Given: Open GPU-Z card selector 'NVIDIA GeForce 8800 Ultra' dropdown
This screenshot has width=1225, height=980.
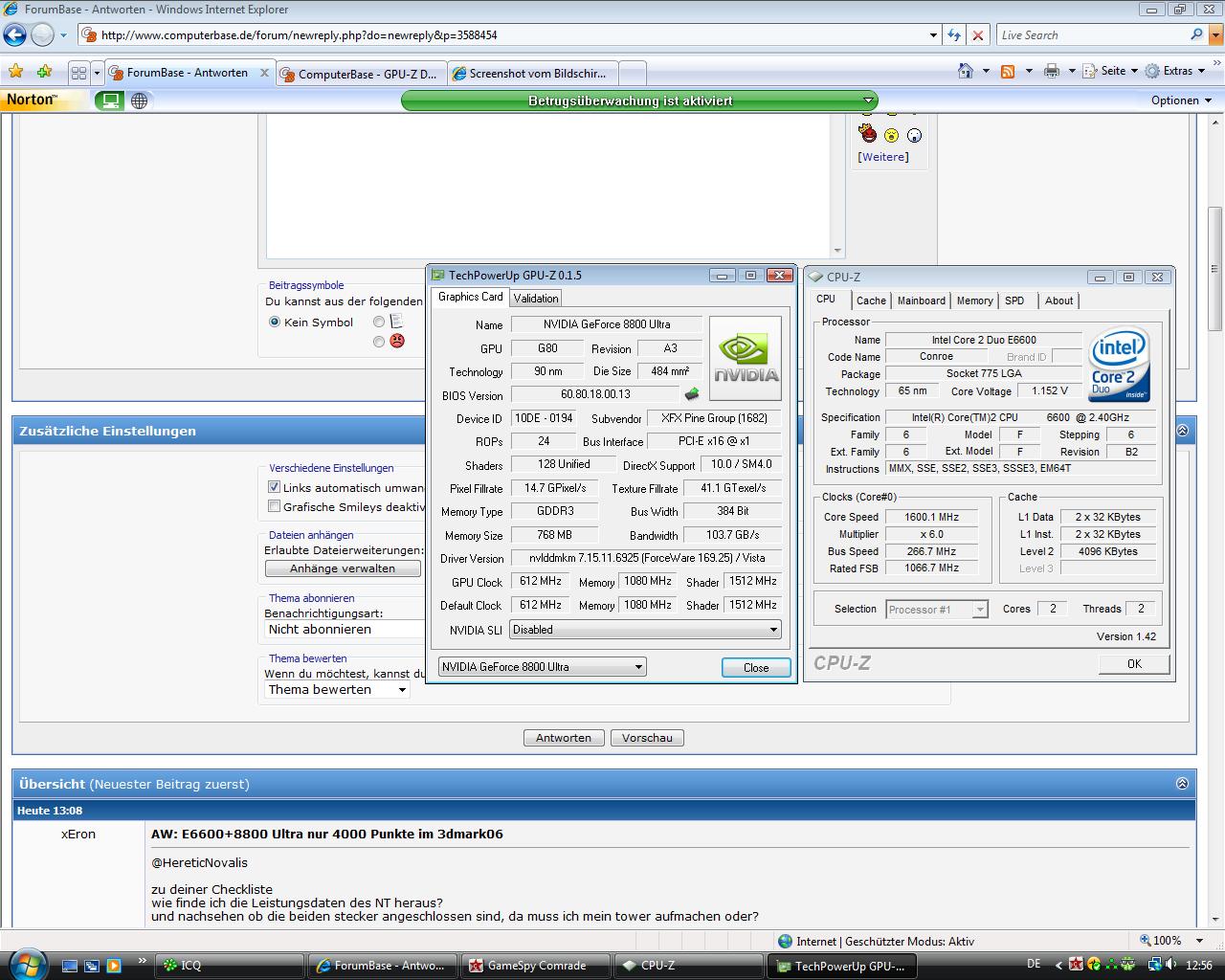Looking at the screenshot, I should pos(543,667).
